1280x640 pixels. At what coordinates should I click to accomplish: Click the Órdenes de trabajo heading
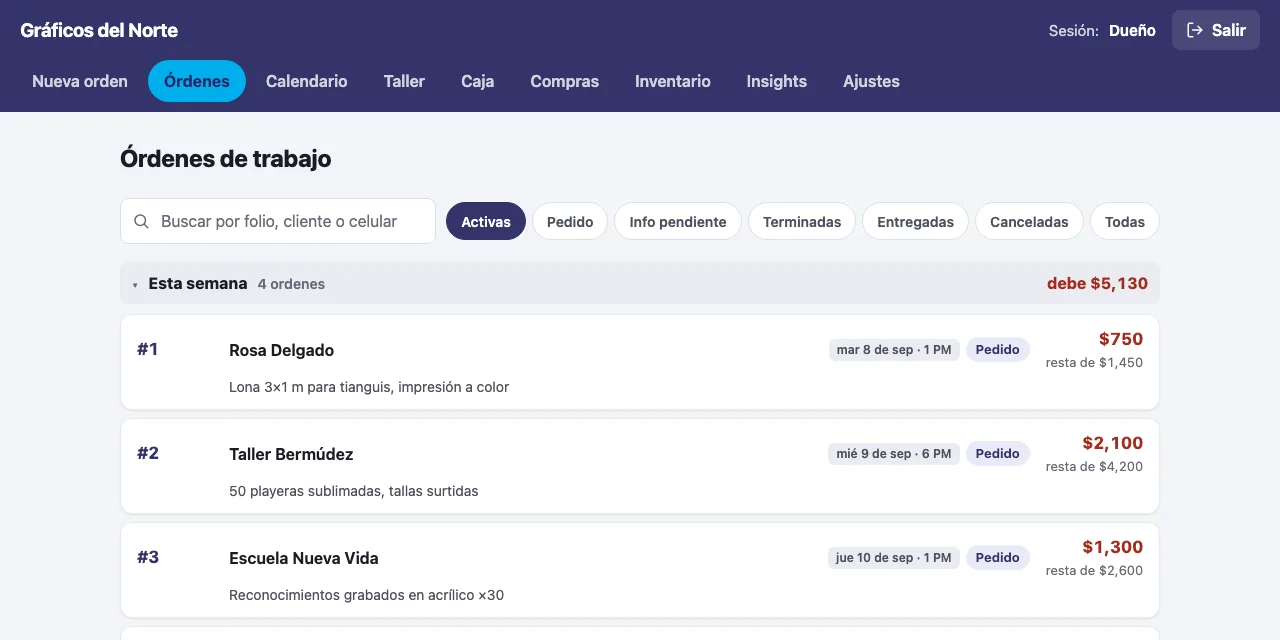click(x=226, y=158)
